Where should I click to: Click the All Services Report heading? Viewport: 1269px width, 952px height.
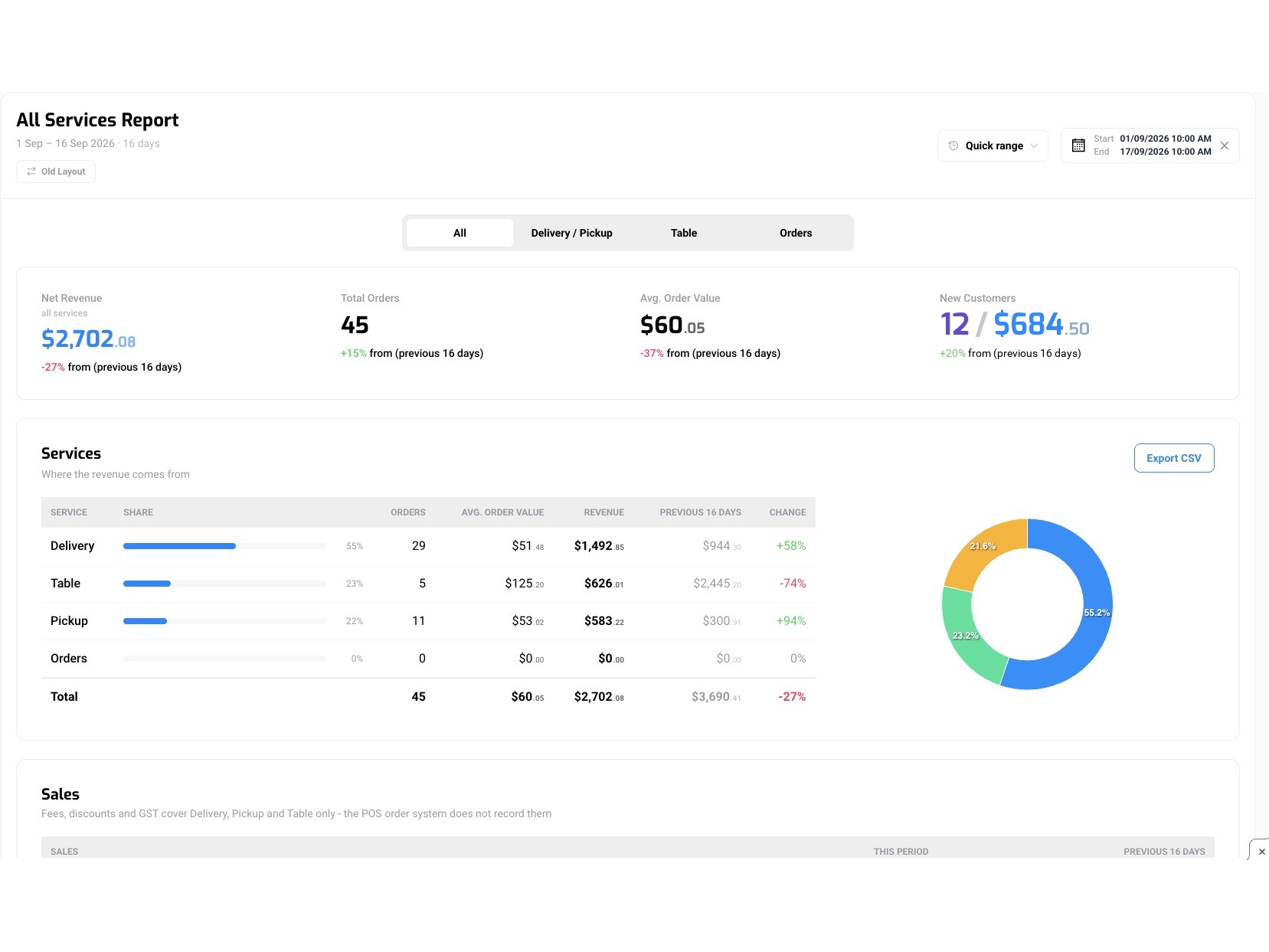coord(97,120)
